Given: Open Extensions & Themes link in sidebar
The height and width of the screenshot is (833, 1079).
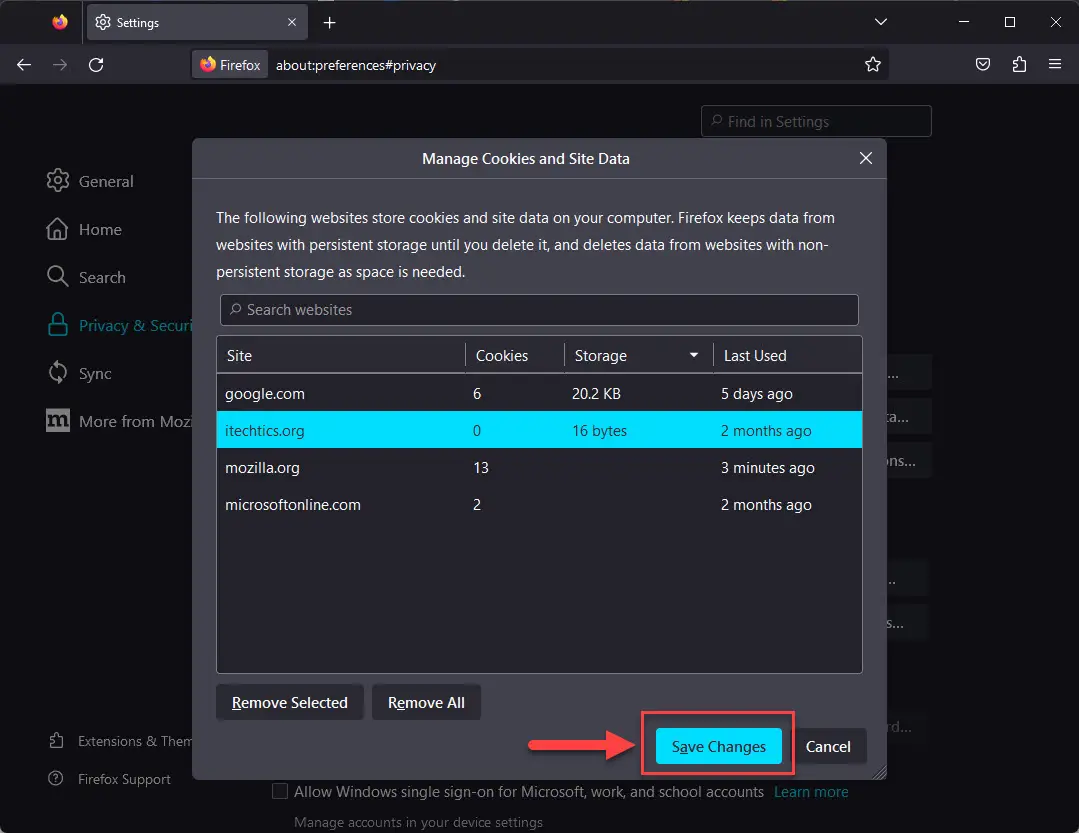Looking at the screenshot, I should 120,741.
